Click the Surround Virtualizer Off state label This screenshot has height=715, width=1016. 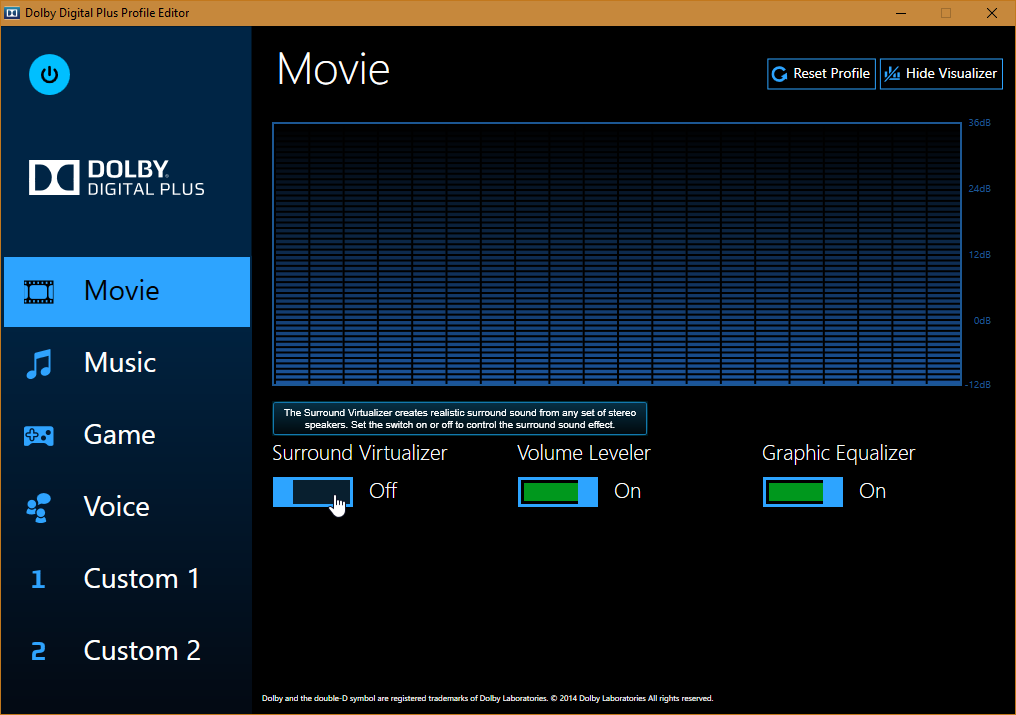(x=383, y=491)
